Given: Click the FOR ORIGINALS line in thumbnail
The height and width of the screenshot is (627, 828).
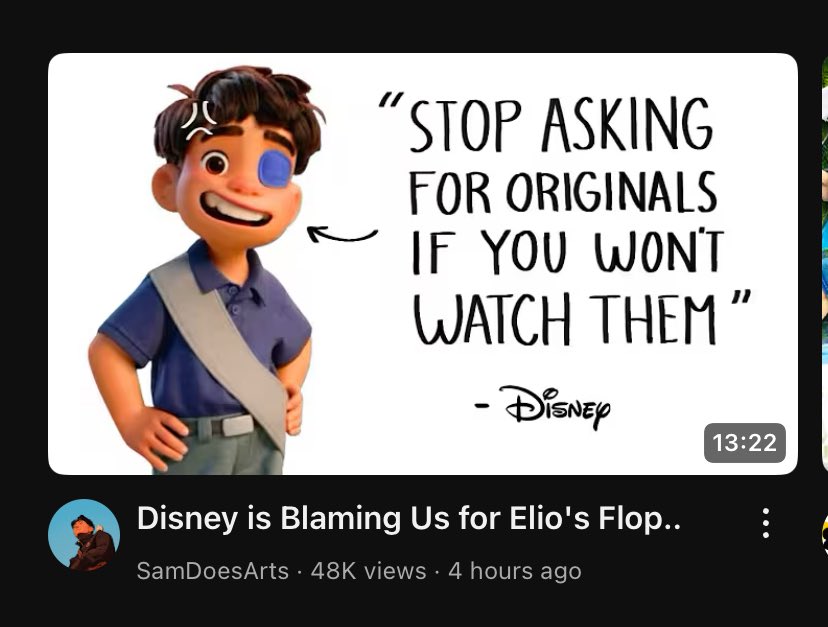Looking at the screenshot, I should point(563,192).
